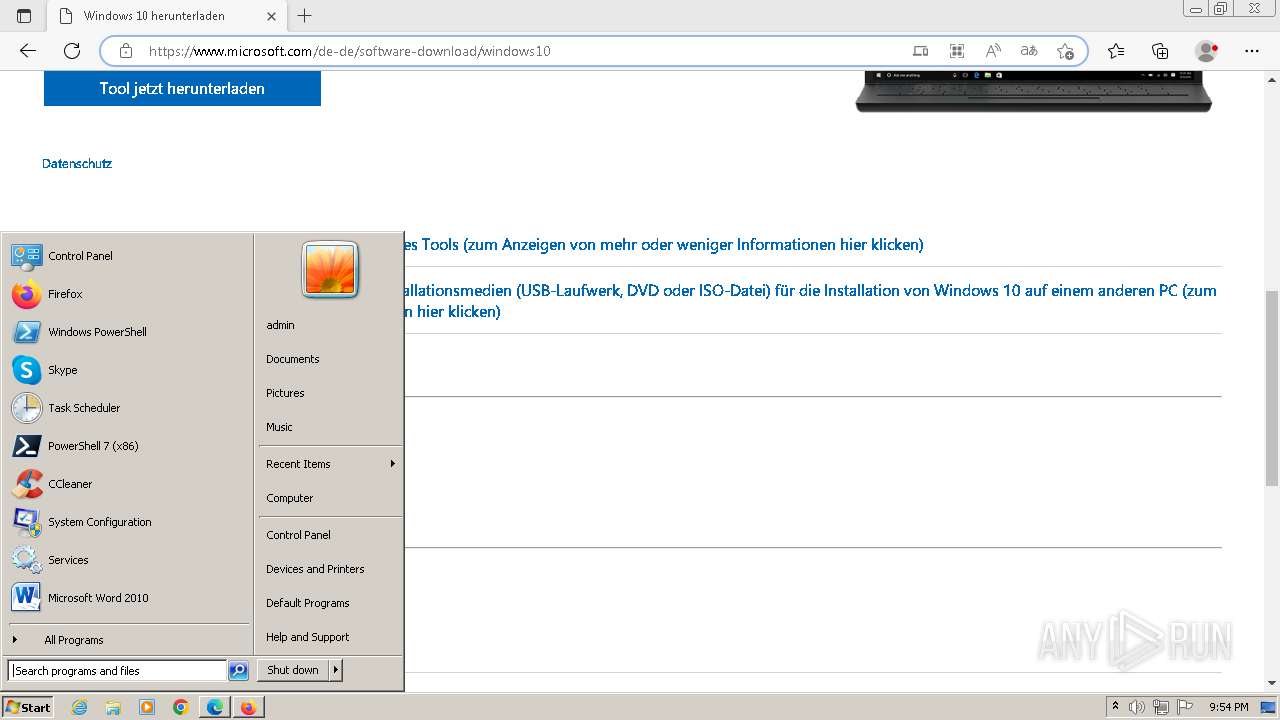Screen dimensions: 1280x720
Task: Open File Explorer from taskbar
Action: [x=113, y=707]
